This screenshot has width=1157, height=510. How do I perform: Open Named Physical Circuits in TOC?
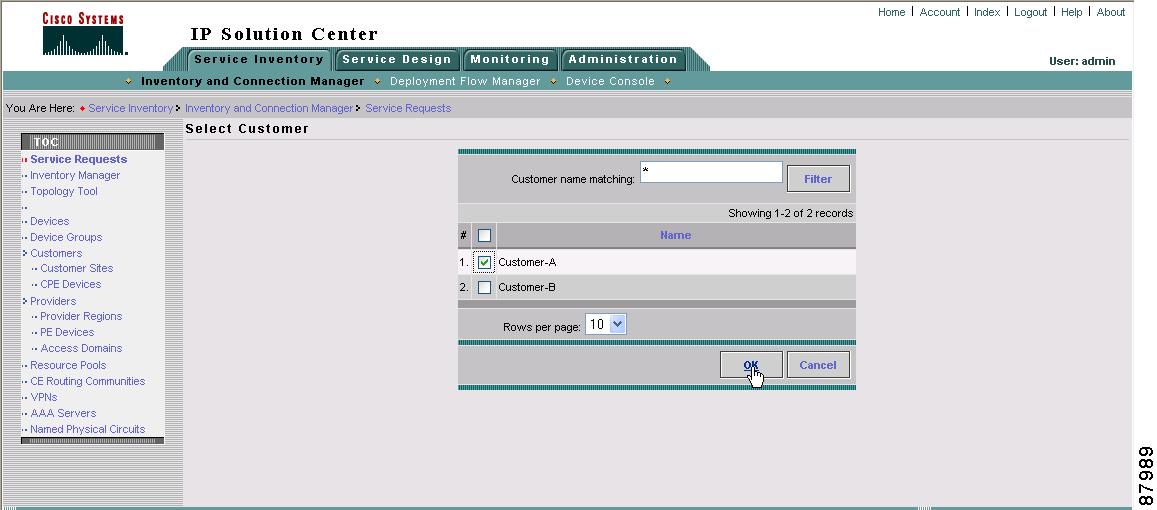pyautogui.click(x=87, y=430)
